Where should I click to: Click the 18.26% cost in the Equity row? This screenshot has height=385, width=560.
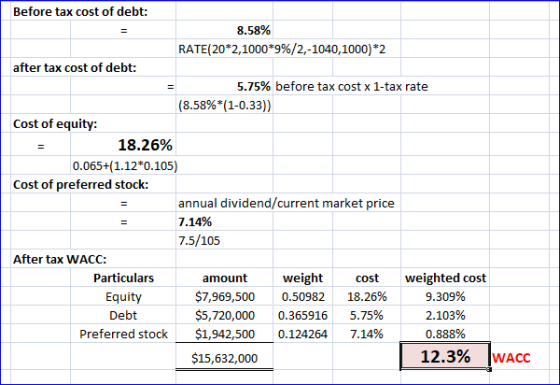367,297
